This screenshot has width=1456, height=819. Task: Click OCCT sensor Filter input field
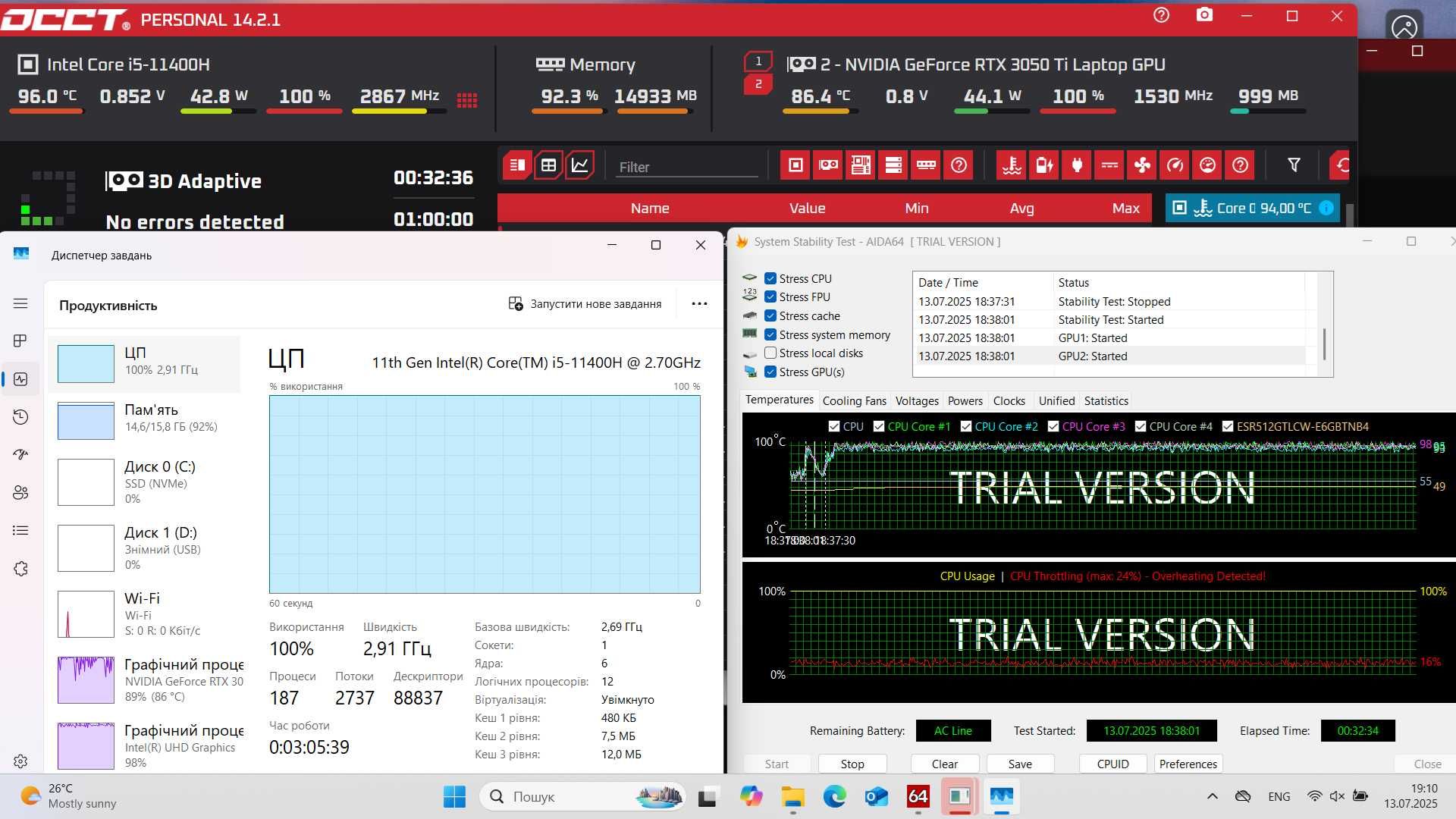click(686, 167)
